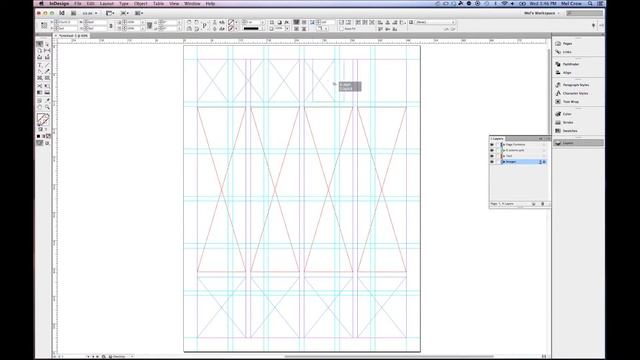Hide the Images layer

[x=492, y=162]
